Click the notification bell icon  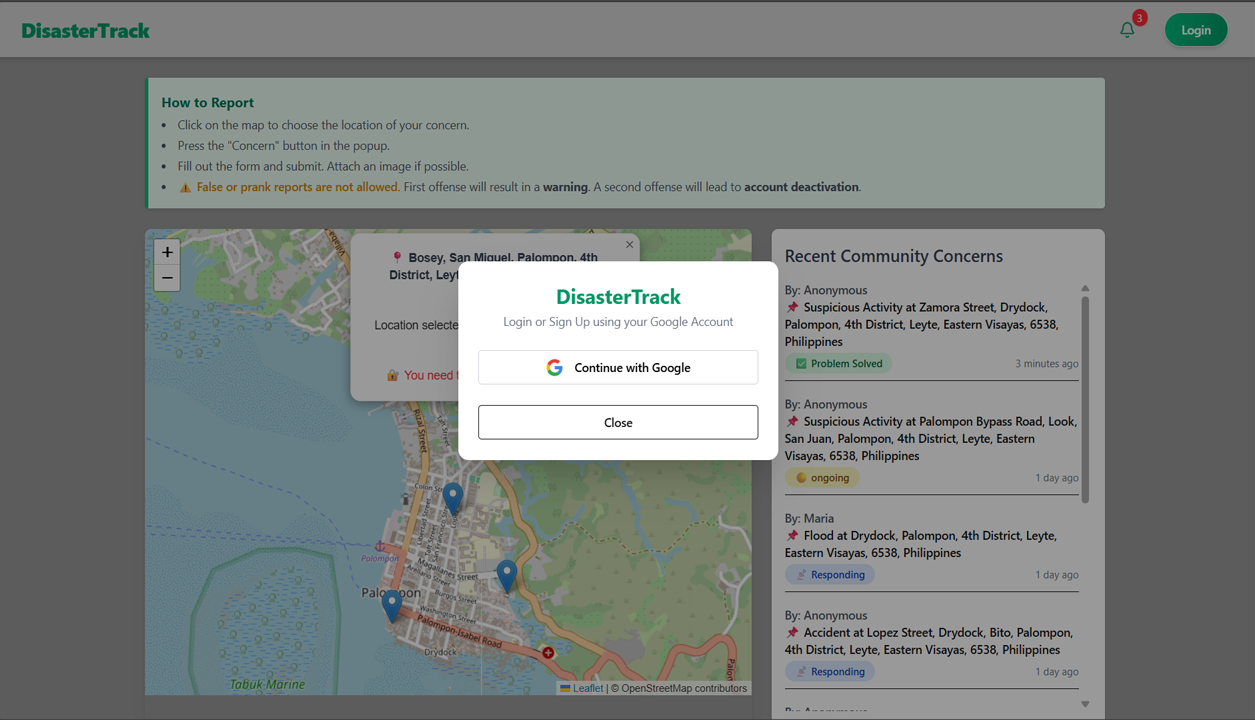pos(1127,30)
